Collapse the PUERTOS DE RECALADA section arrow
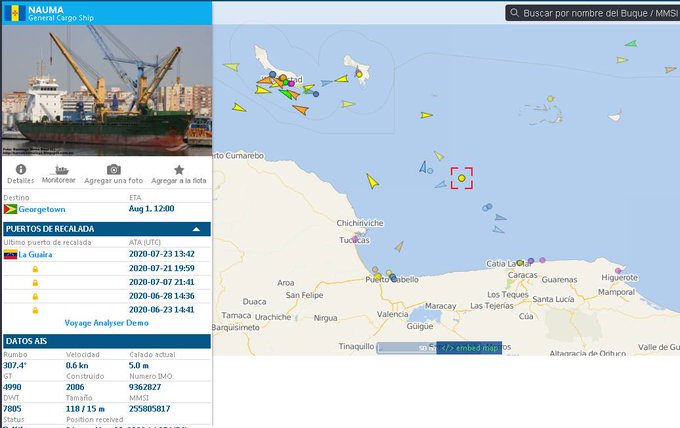 point(196,229)
